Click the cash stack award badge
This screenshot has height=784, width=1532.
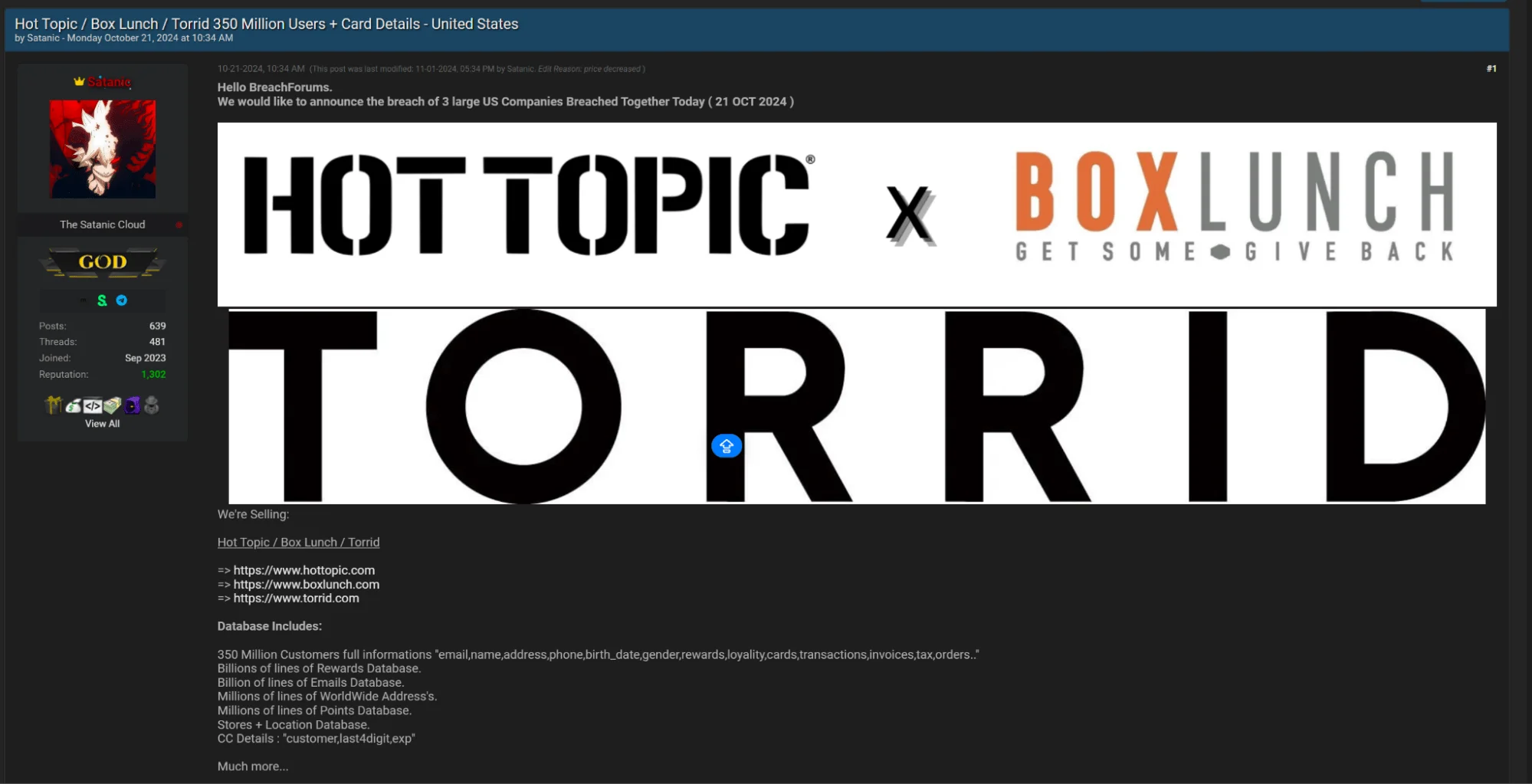(113, 405)
